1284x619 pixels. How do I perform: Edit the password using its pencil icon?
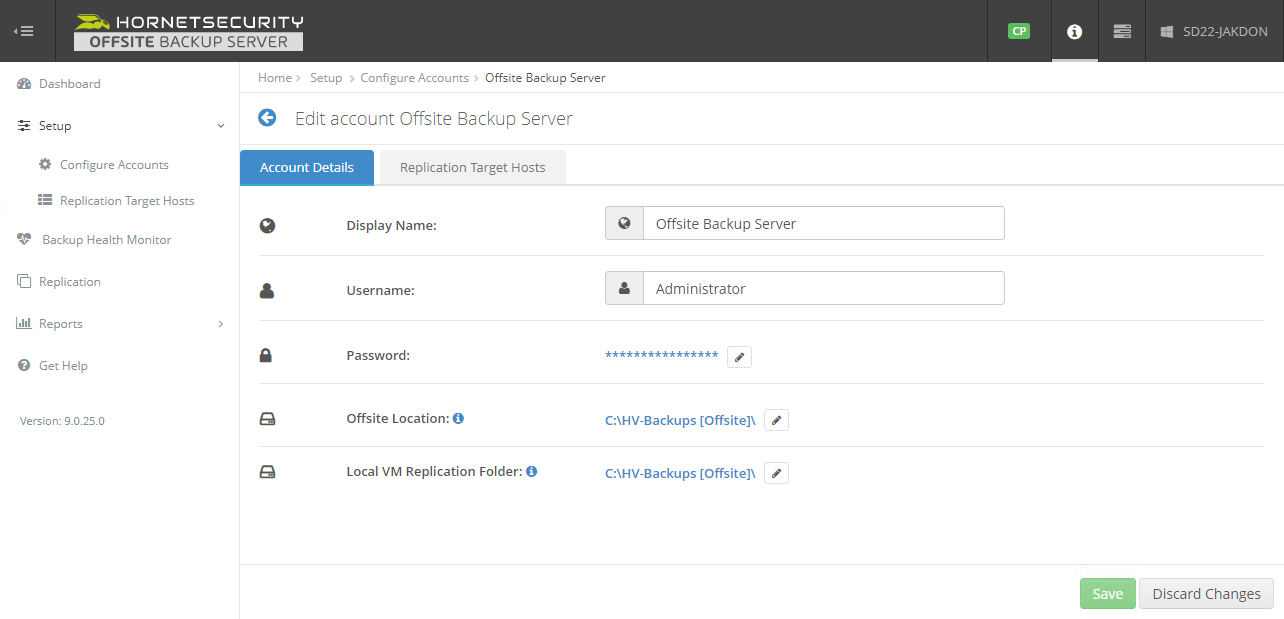coord(738,356)
